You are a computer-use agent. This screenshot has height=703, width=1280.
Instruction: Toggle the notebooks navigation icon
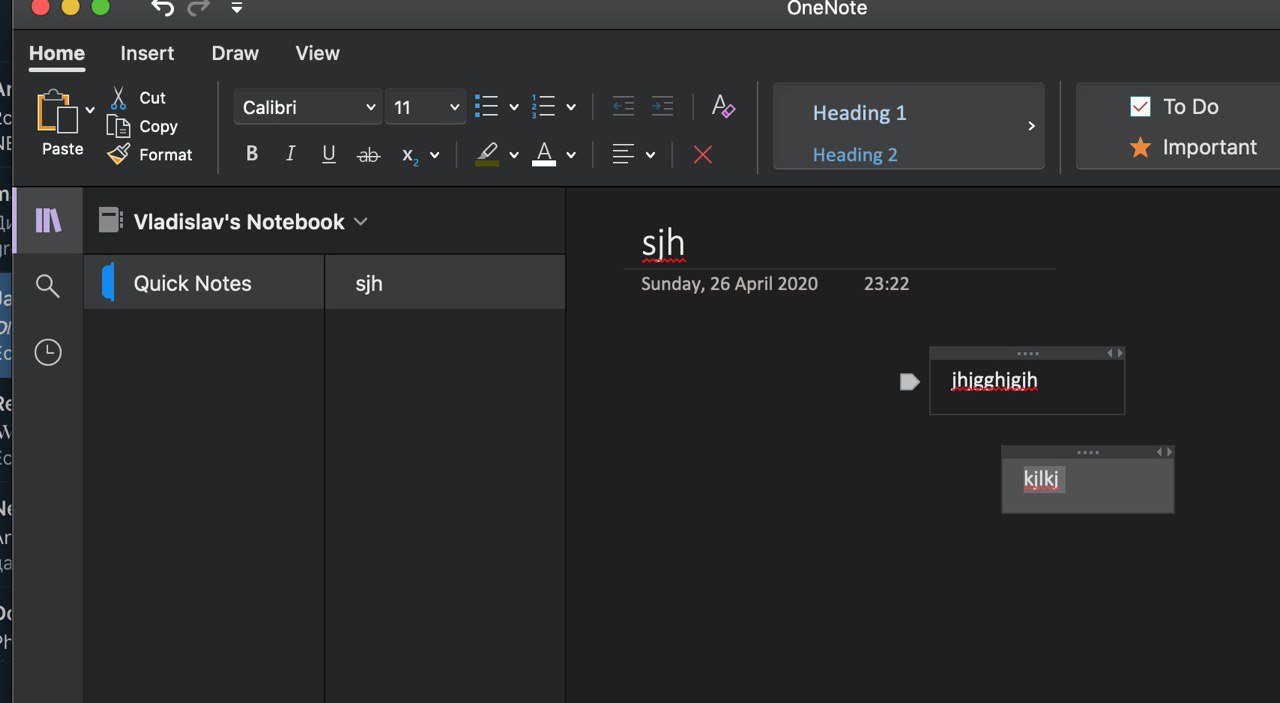pyautogui.click(x=48, y=220)
